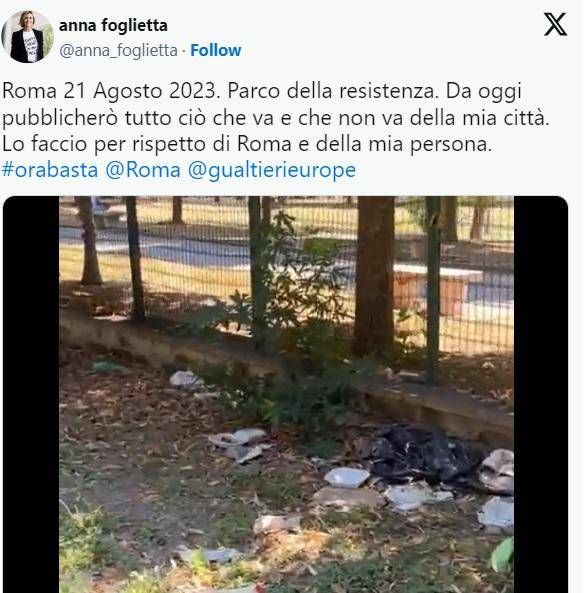Image resolution: width=585 pixels, height=593 pixels.
Task: Click the line starting 'pubblicherò tutto ciò'
Action: [x=275, y=118]
